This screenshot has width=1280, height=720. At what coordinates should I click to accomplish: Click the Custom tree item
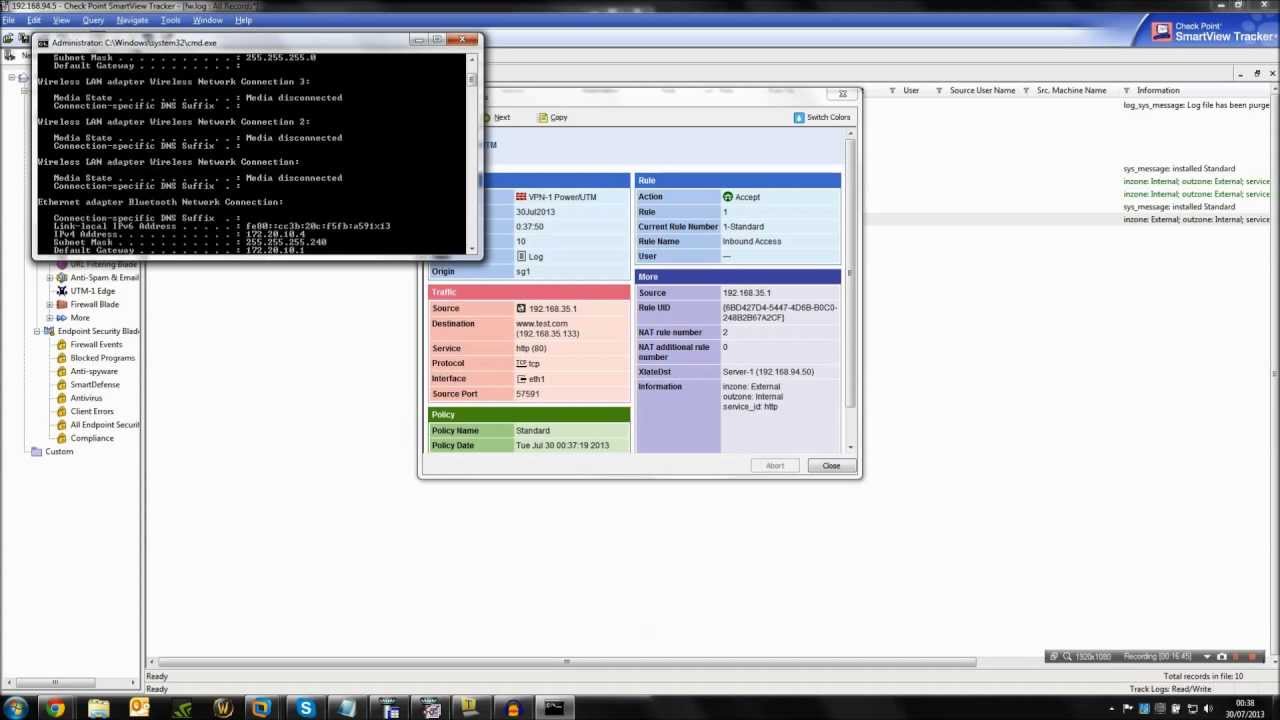coord(59,451)
